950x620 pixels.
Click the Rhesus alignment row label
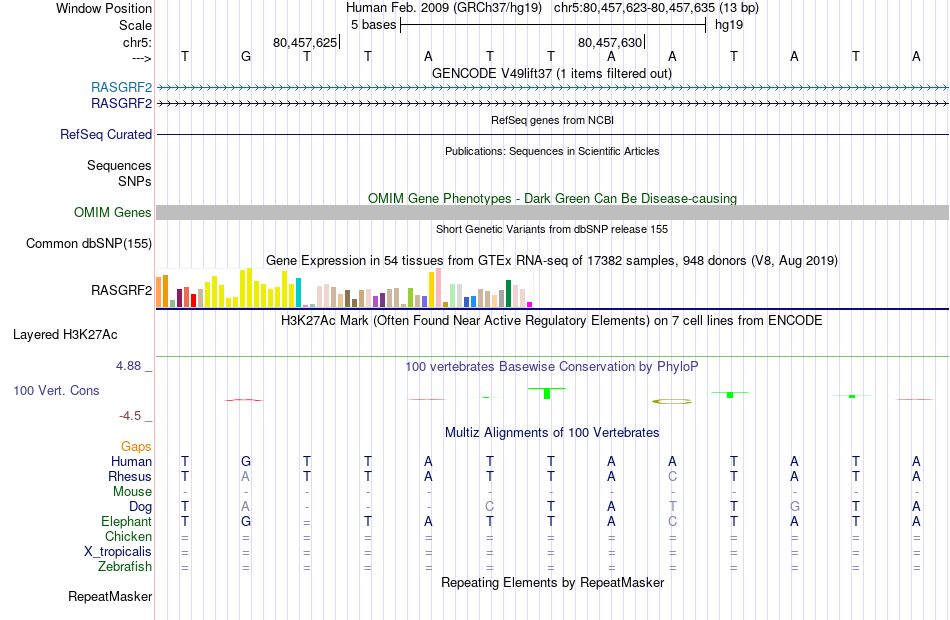coord(130,476)
